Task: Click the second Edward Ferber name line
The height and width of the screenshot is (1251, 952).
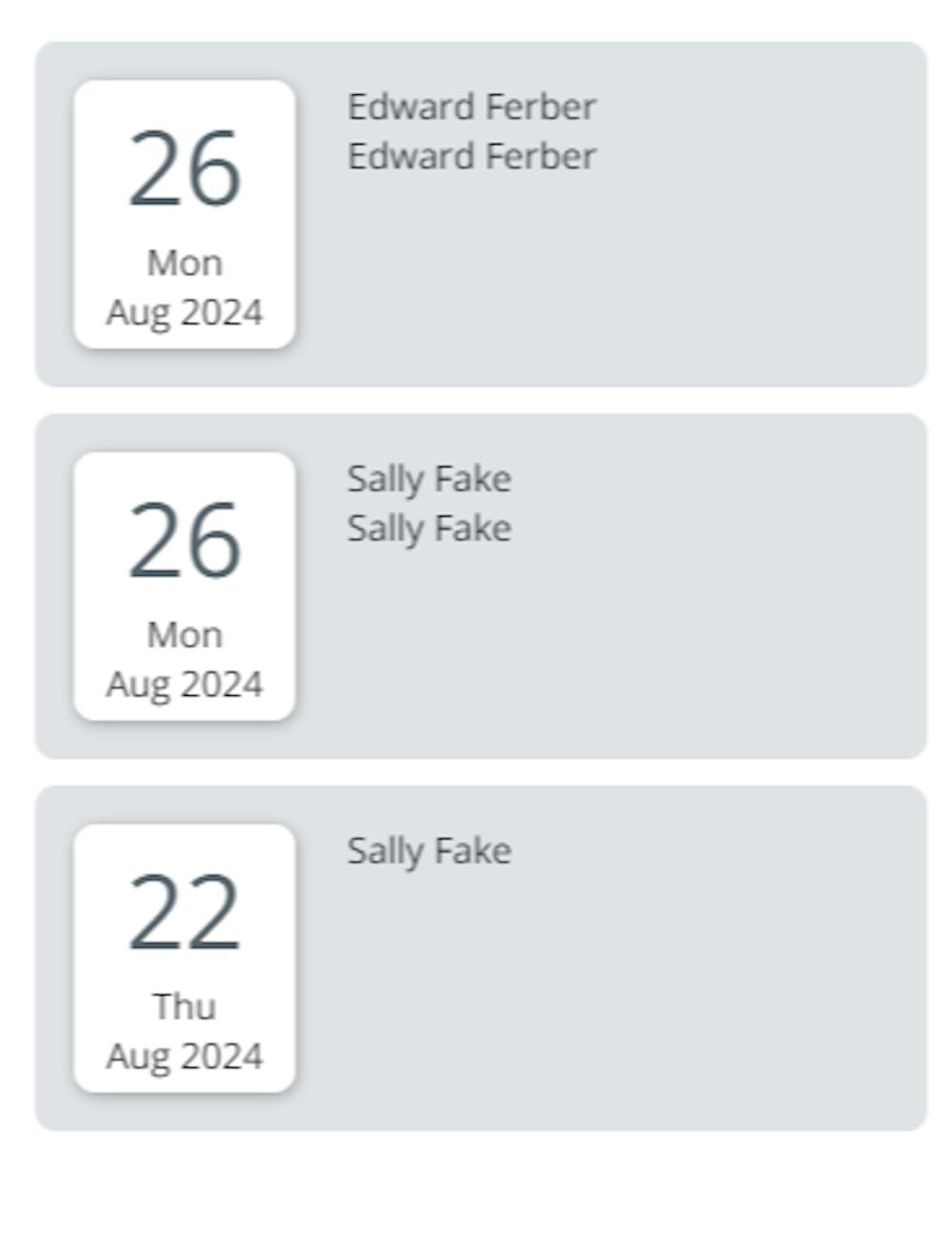Action: pyautogui.click(x=471, y=156)
